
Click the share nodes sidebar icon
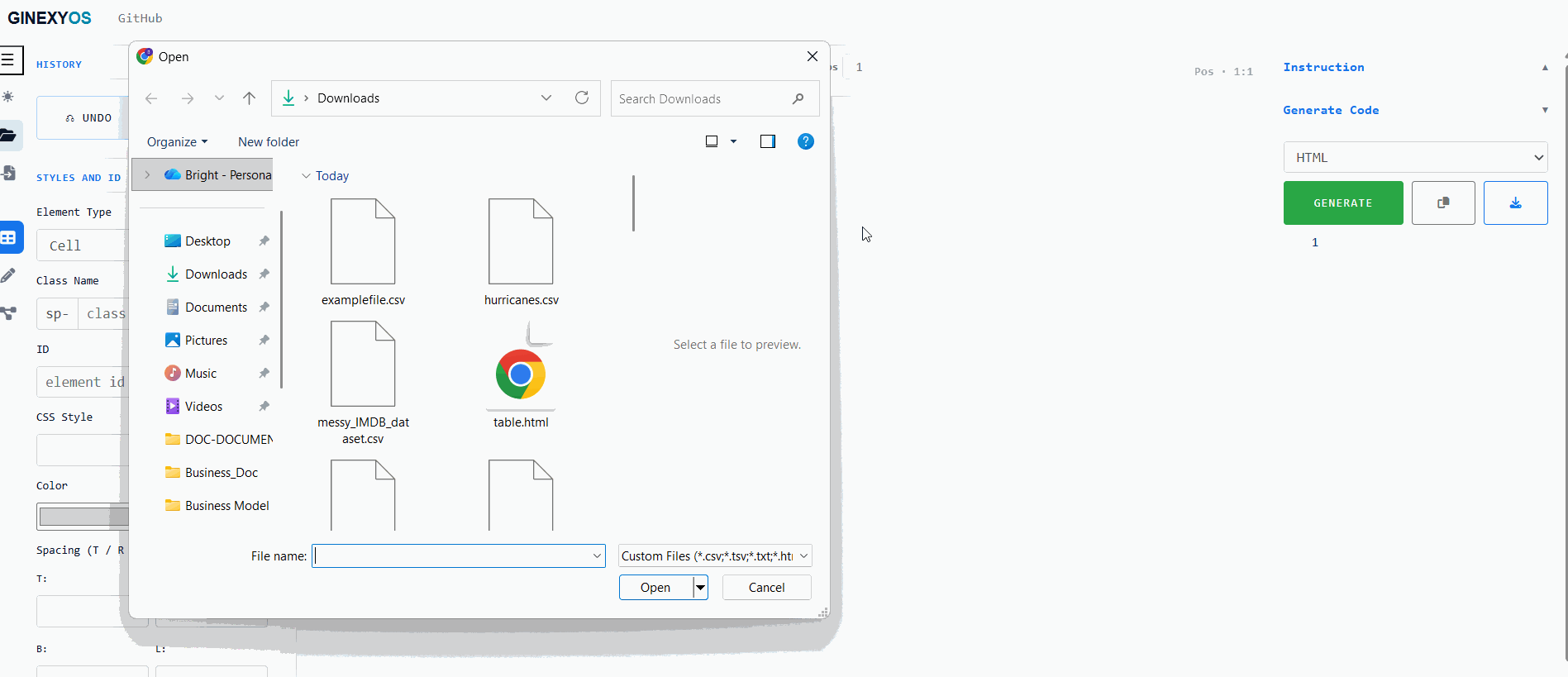coord(8,313)
